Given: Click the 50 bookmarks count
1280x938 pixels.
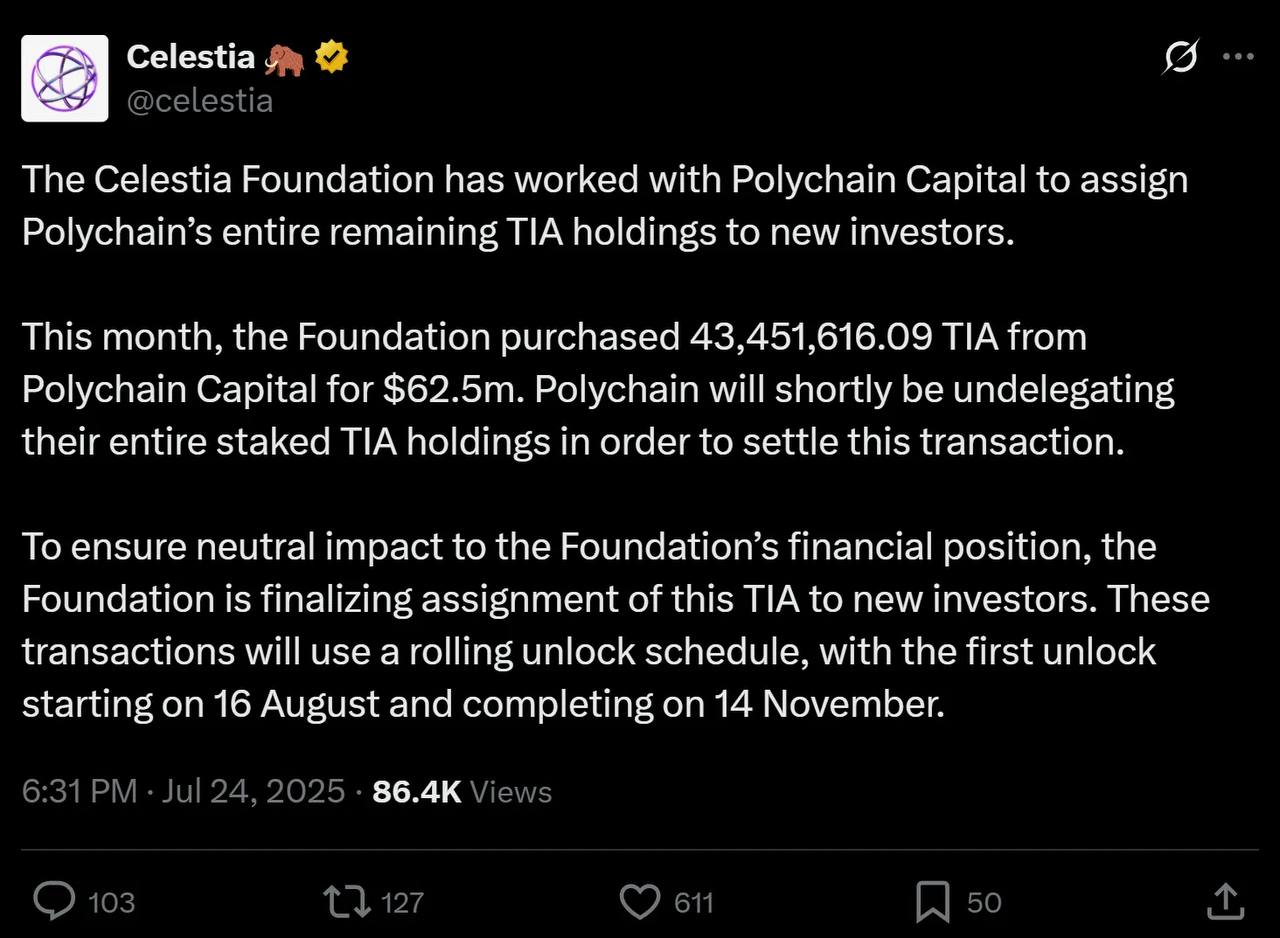Looking at the screenshot, I should 984,902.
